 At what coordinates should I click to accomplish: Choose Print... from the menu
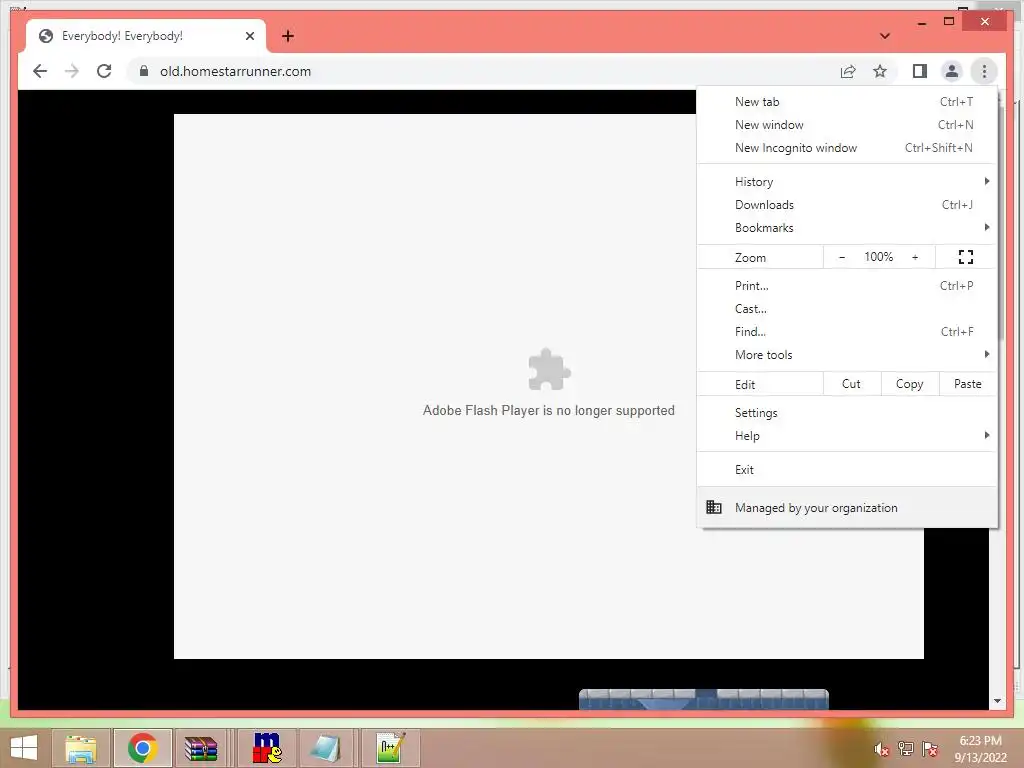(x=847, y=285)
